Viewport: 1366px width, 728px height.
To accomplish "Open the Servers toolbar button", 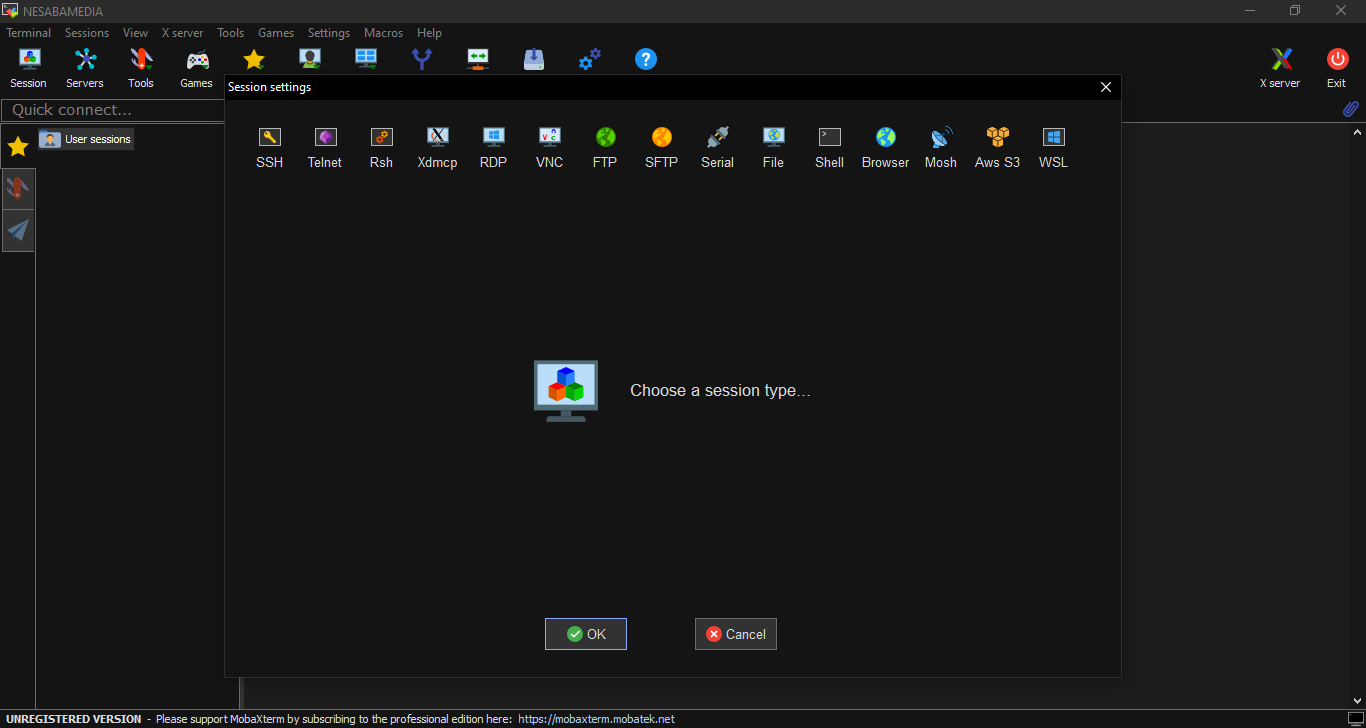I will click(x=85, y=68).
